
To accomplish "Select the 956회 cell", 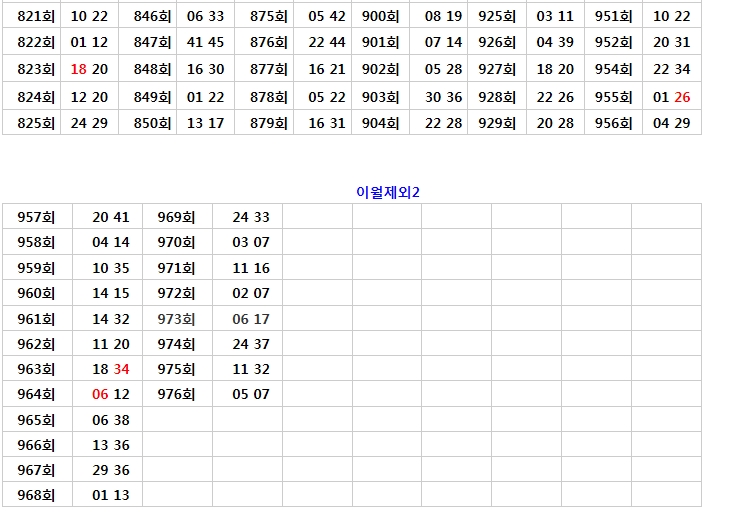I will coord(614,122).
